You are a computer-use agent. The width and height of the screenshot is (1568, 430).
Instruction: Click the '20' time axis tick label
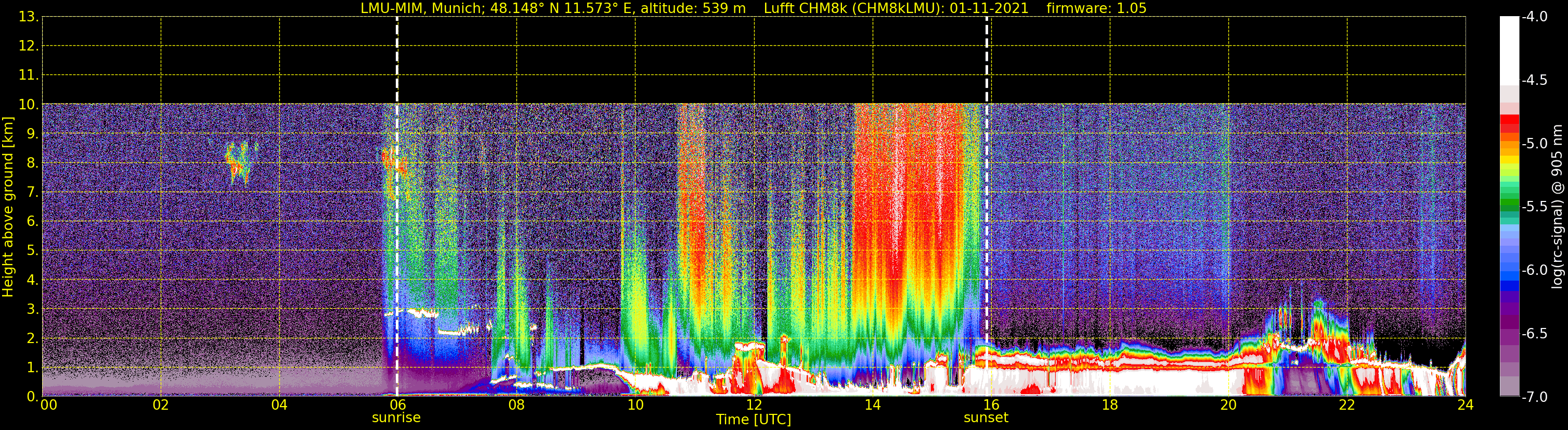pos(1228,405)
